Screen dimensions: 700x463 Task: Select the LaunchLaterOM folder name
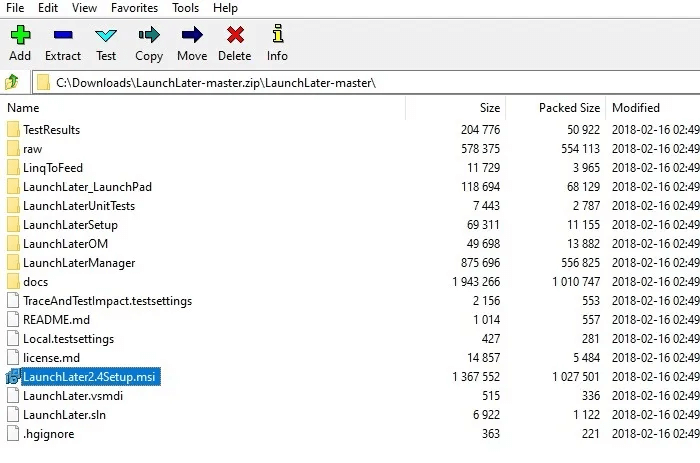pos(66,244)
